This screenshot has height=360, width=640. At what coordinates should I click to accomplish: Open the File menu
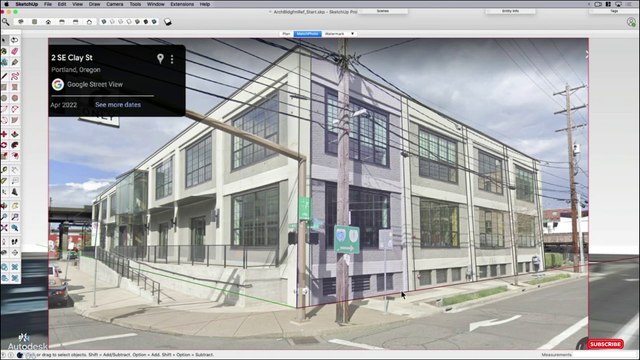48,4
